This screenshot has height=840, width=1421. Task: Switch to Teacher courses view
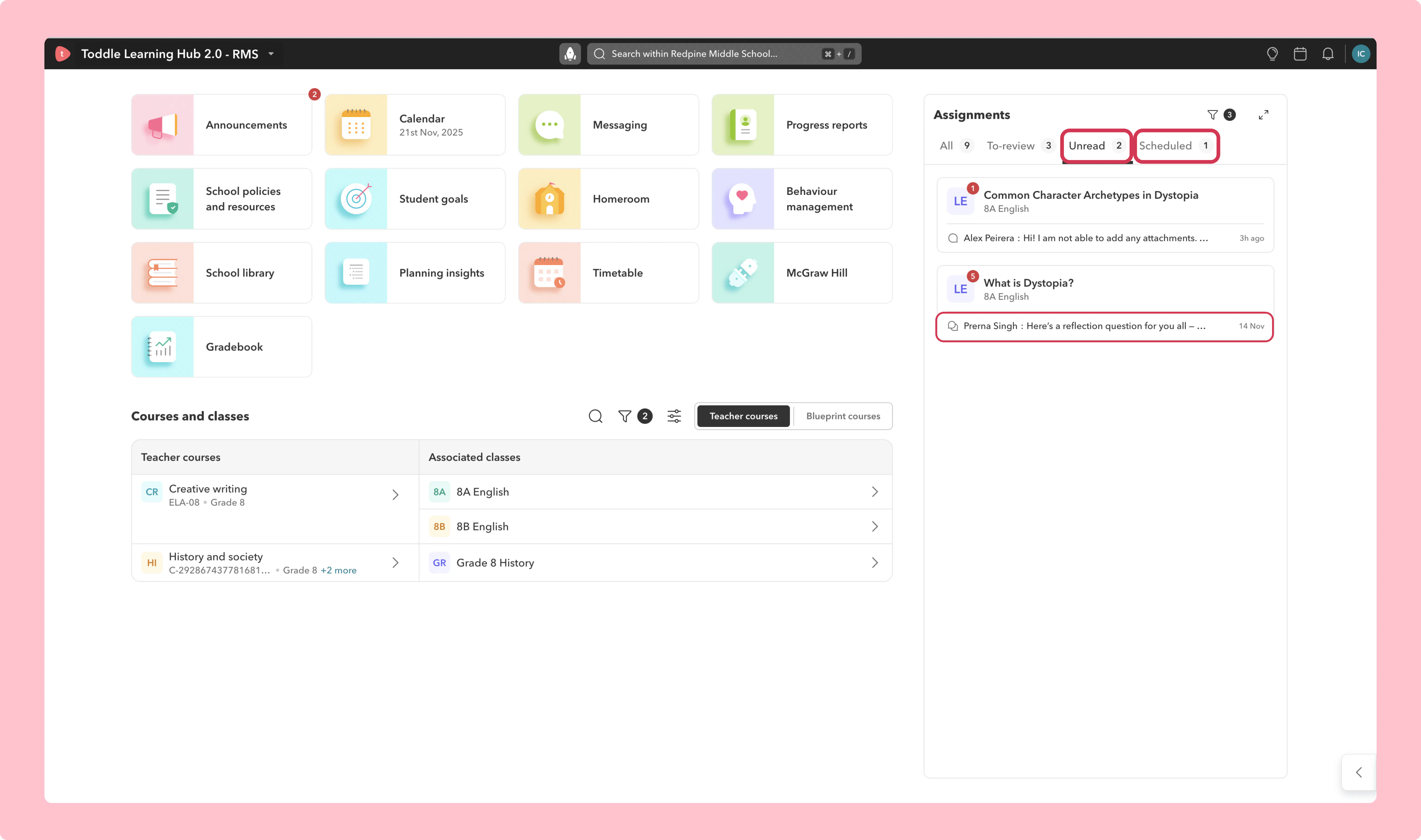coord(743,417)
